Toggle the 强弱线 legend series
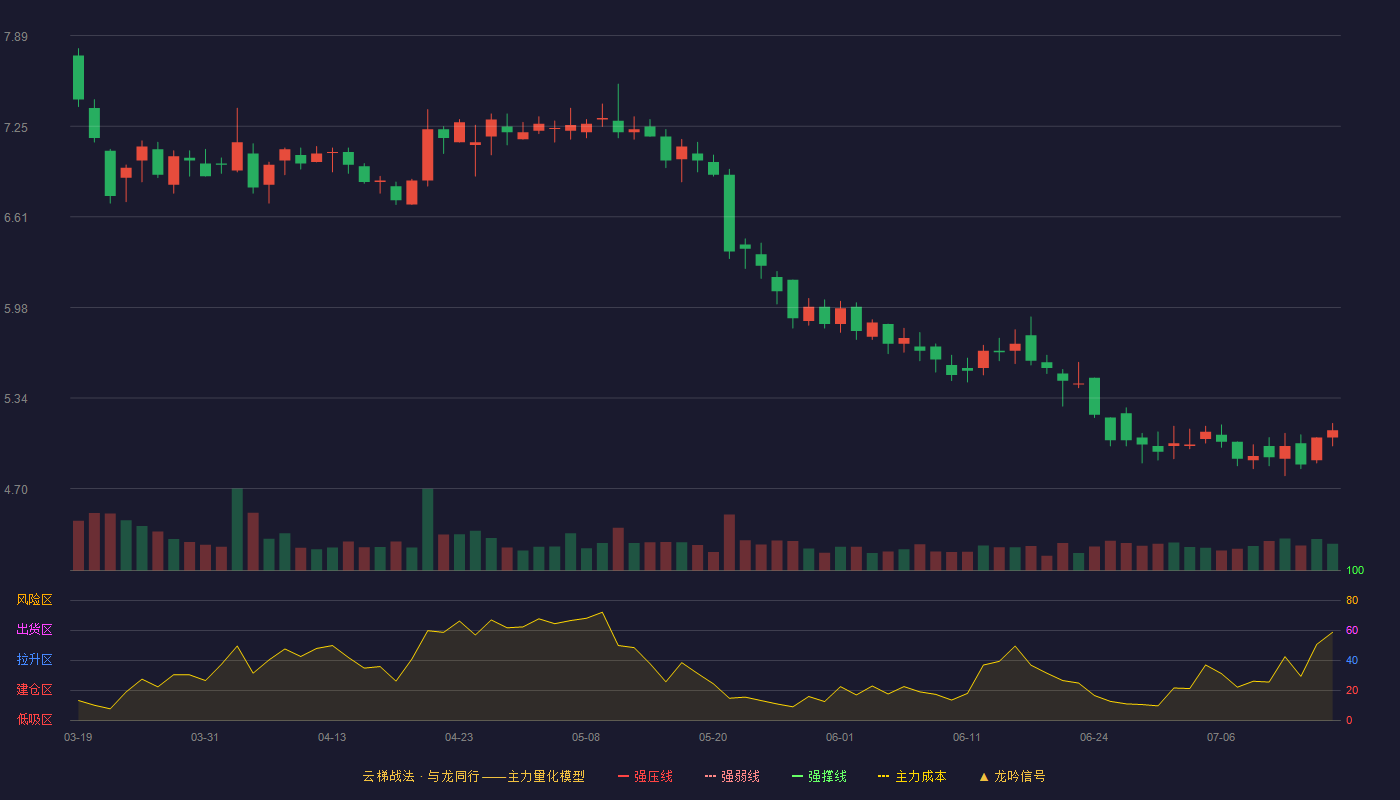The image size is (1400, 800). click(732, 776)
